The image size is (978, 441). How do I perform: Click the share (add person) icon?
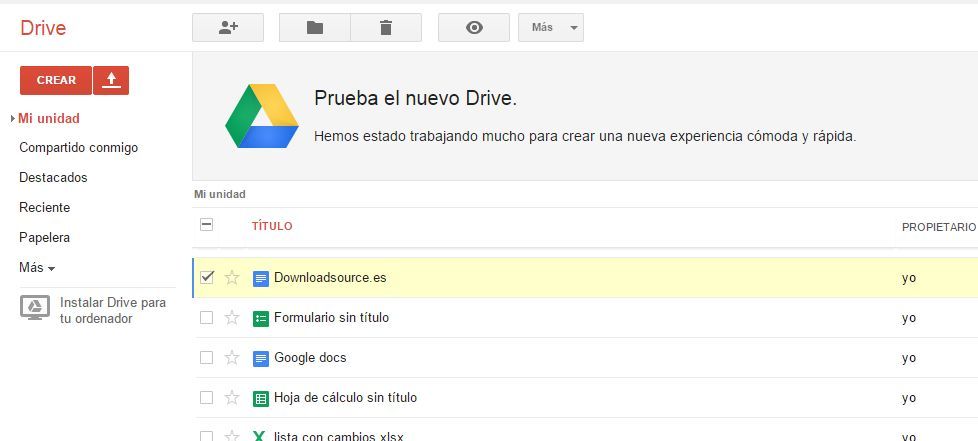[228, 27]
